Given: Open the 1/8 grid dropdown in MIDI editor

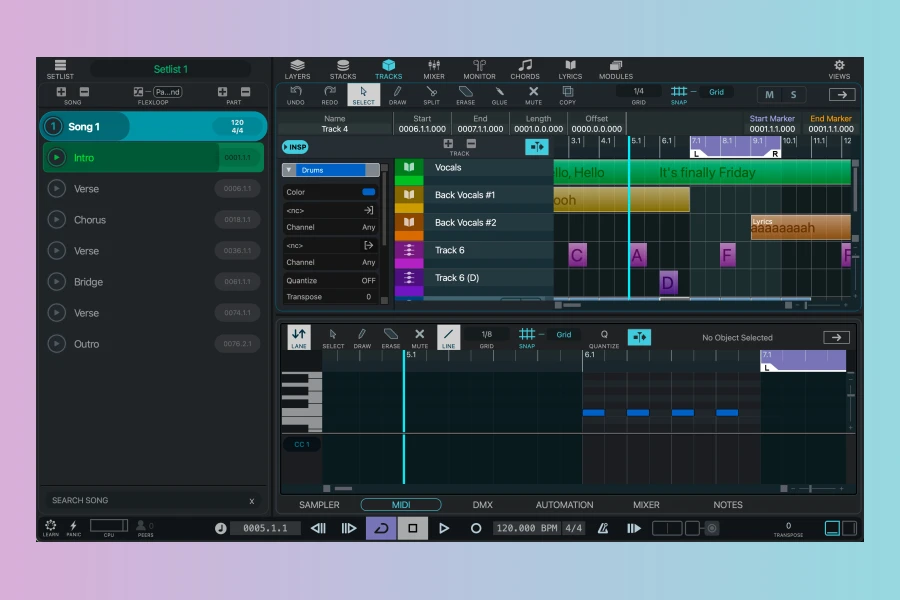Looking at the screenshot, I should tap(486, 335).
